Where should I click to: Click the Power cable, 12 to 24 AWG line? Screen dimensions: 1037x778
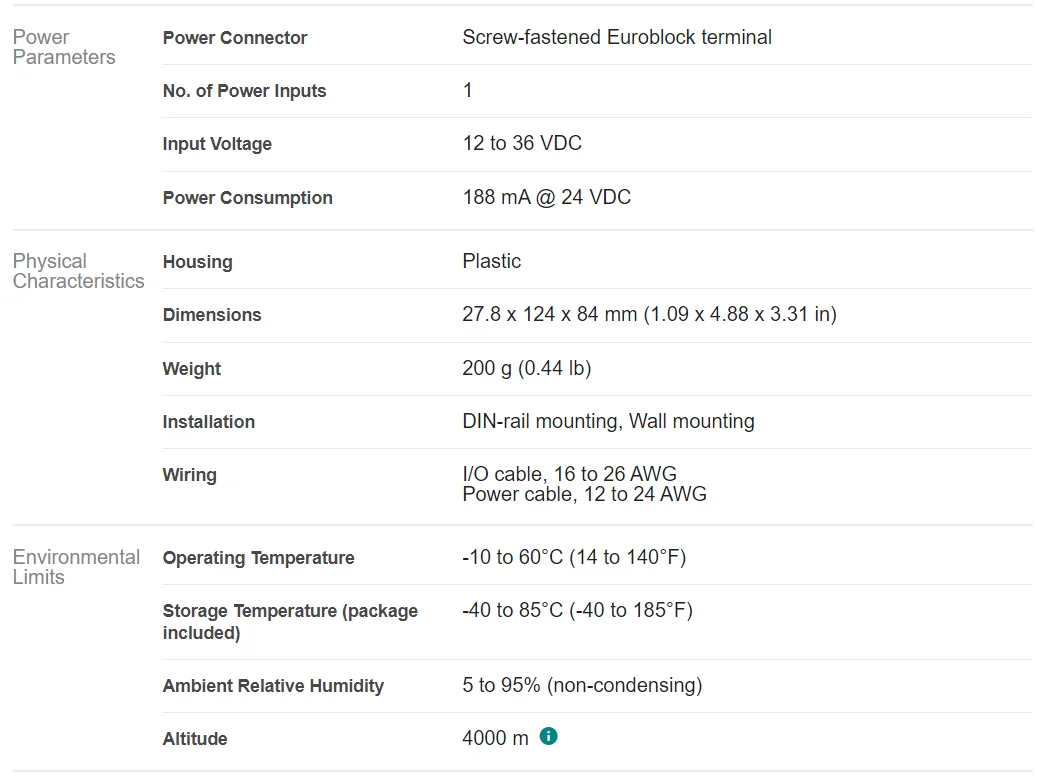(x=584, y=495)
